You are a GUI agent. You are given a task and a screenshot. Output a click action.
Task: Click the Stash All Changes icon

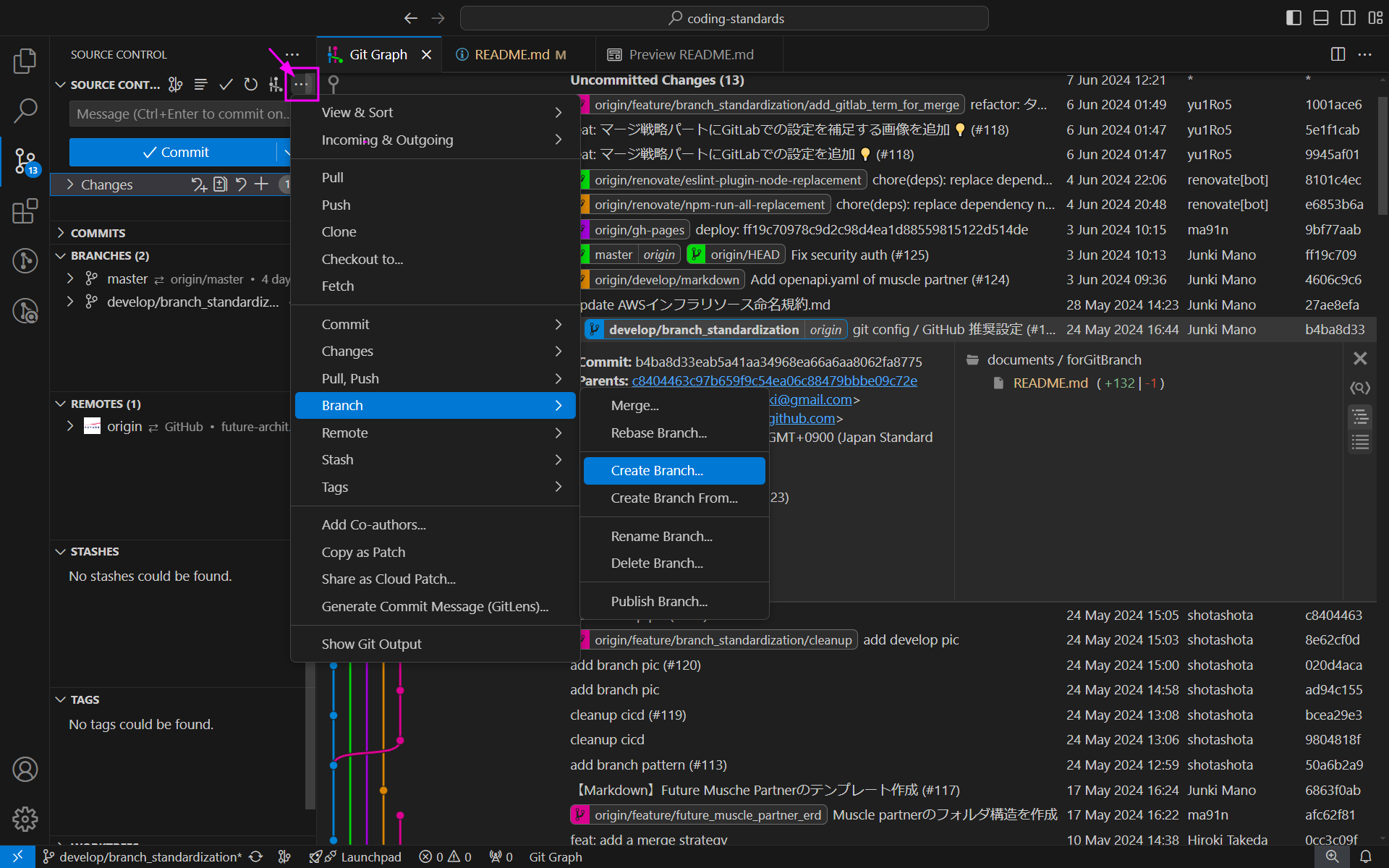(199, 184)
